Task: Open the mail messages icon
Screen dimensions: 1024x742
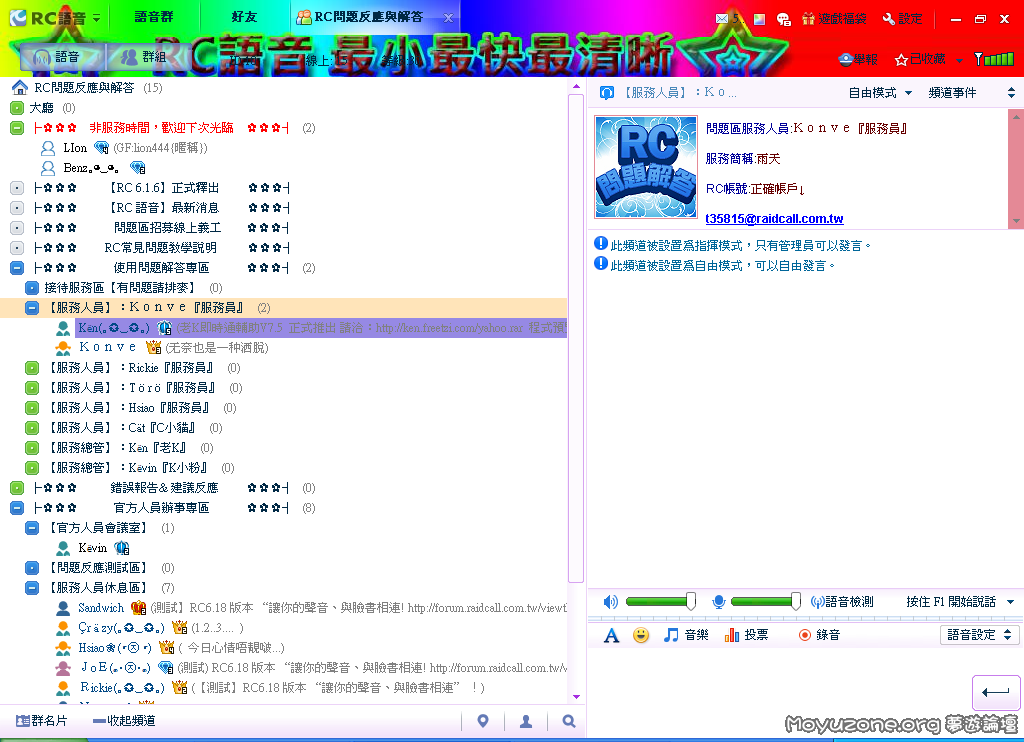Action: [722, 19]
